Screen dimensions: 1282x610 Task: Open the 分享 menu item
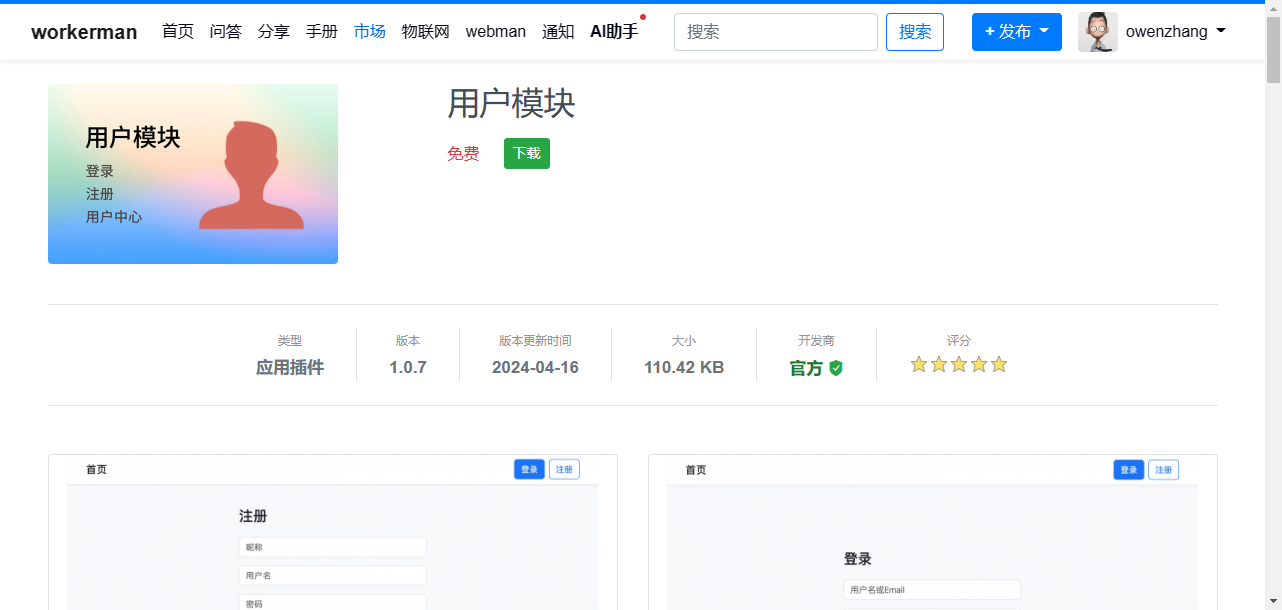[x=274, y=32]
